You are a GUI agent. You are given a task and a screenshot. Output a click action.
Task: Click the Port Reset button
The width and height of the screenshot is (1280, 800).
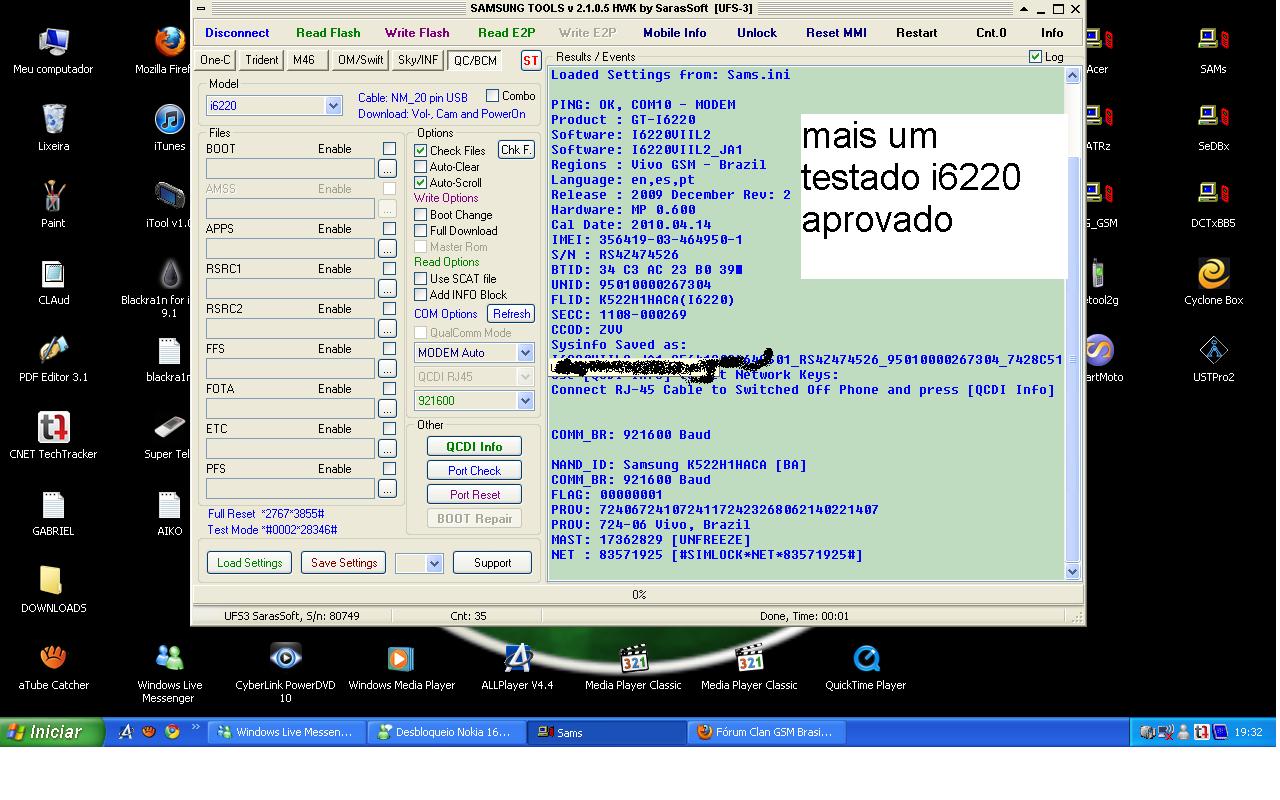pyautogui.click(x=474, y=495)
